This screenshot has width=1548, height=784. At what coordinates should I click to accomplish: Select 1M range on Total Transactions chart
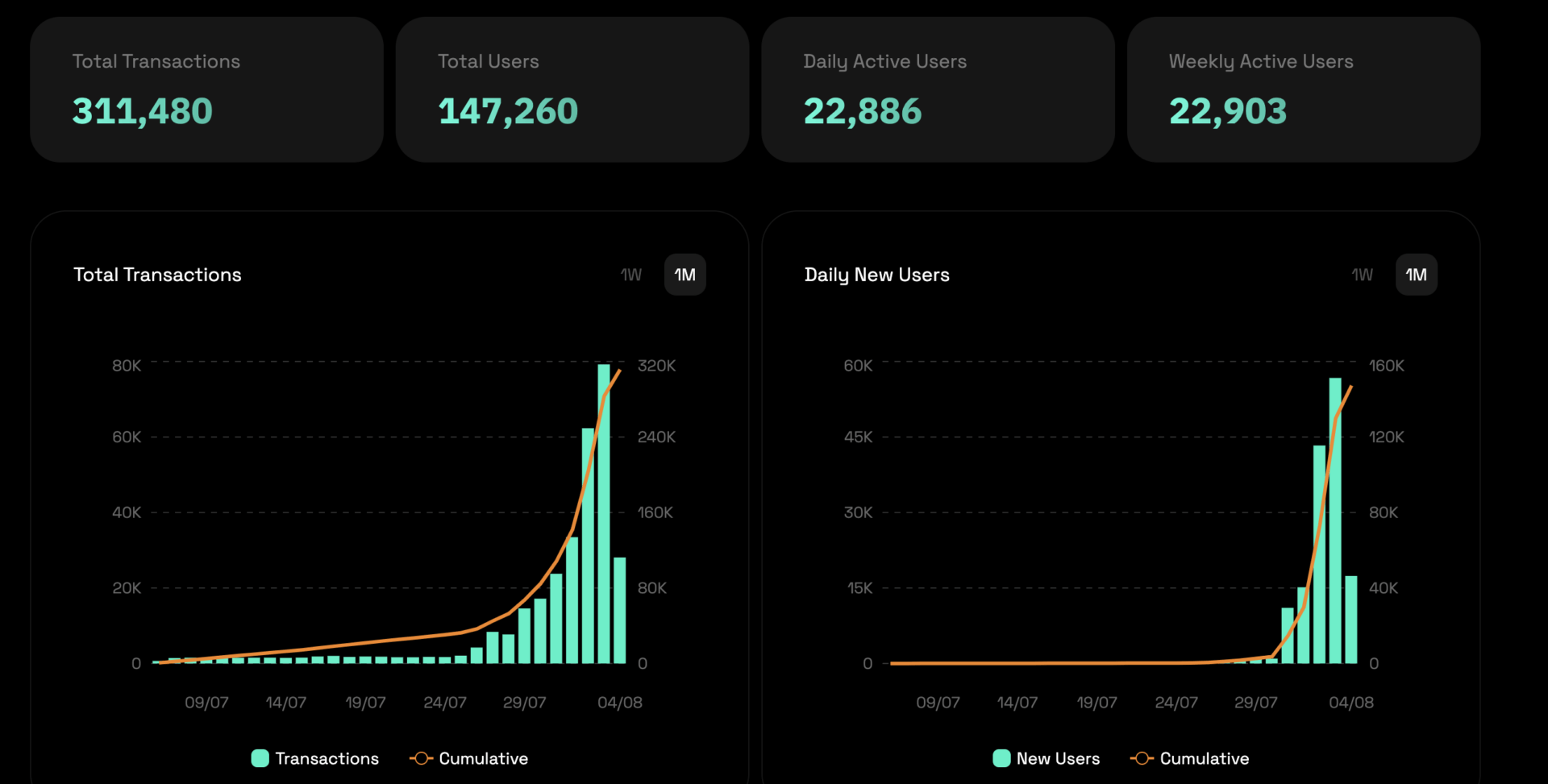[x=685, y=275]
